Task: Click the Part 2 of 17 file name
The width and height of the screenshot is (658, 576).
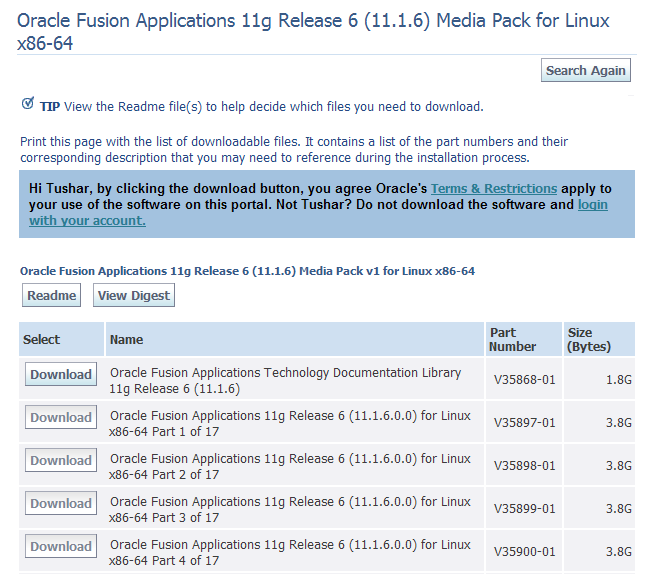Action: point(290,467)
